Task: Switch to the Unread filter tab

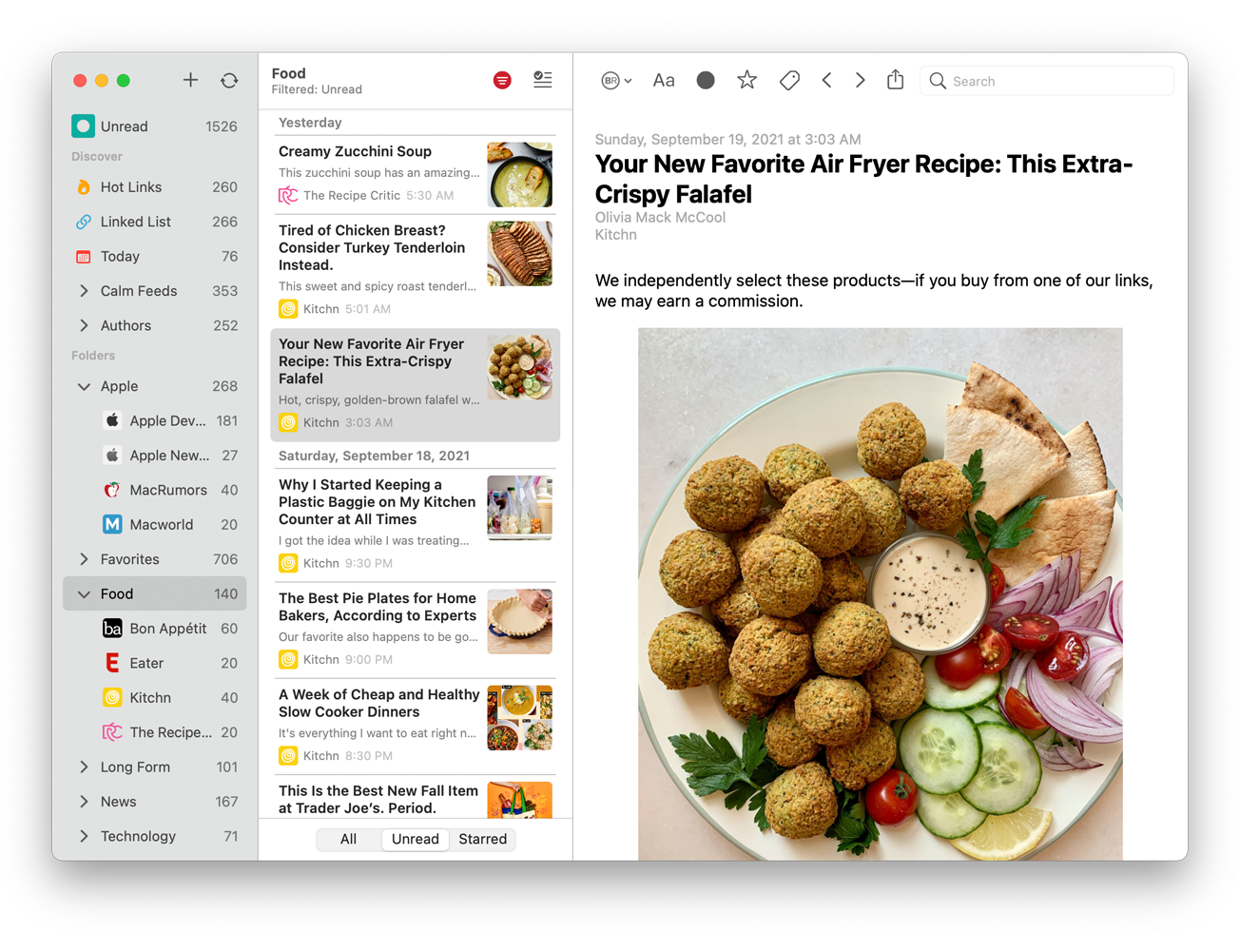Action: [x=416, y=839]
